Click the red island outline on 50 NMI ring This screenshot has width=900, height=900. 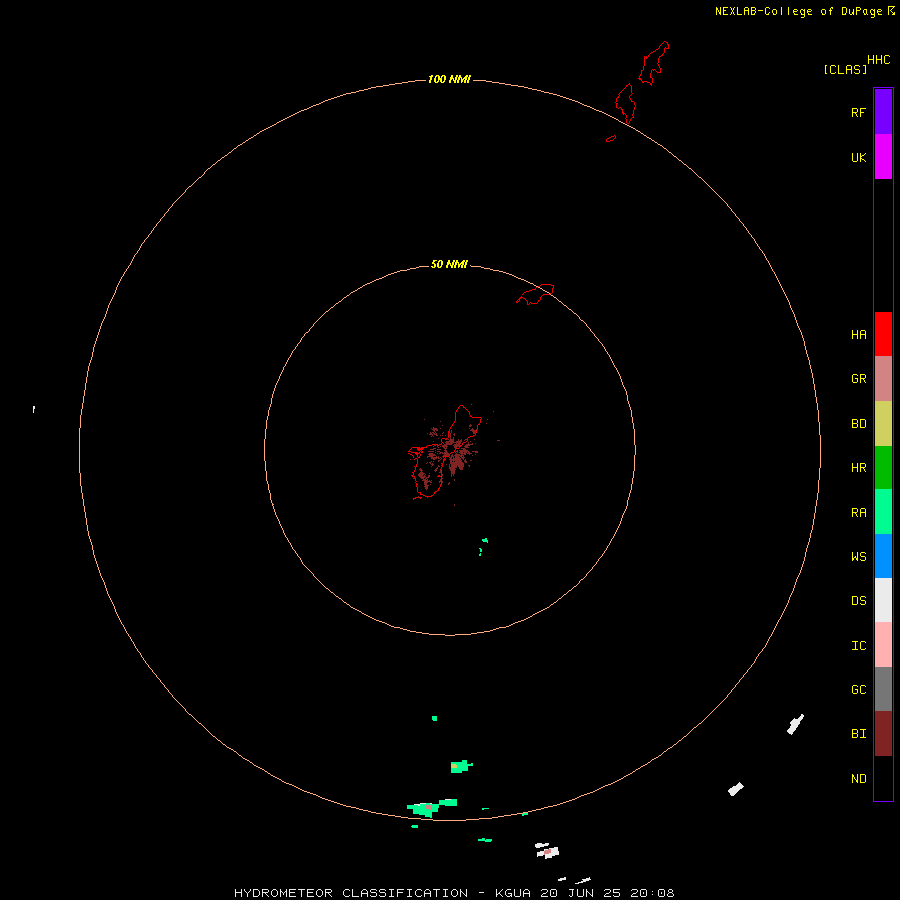point(535,294)
